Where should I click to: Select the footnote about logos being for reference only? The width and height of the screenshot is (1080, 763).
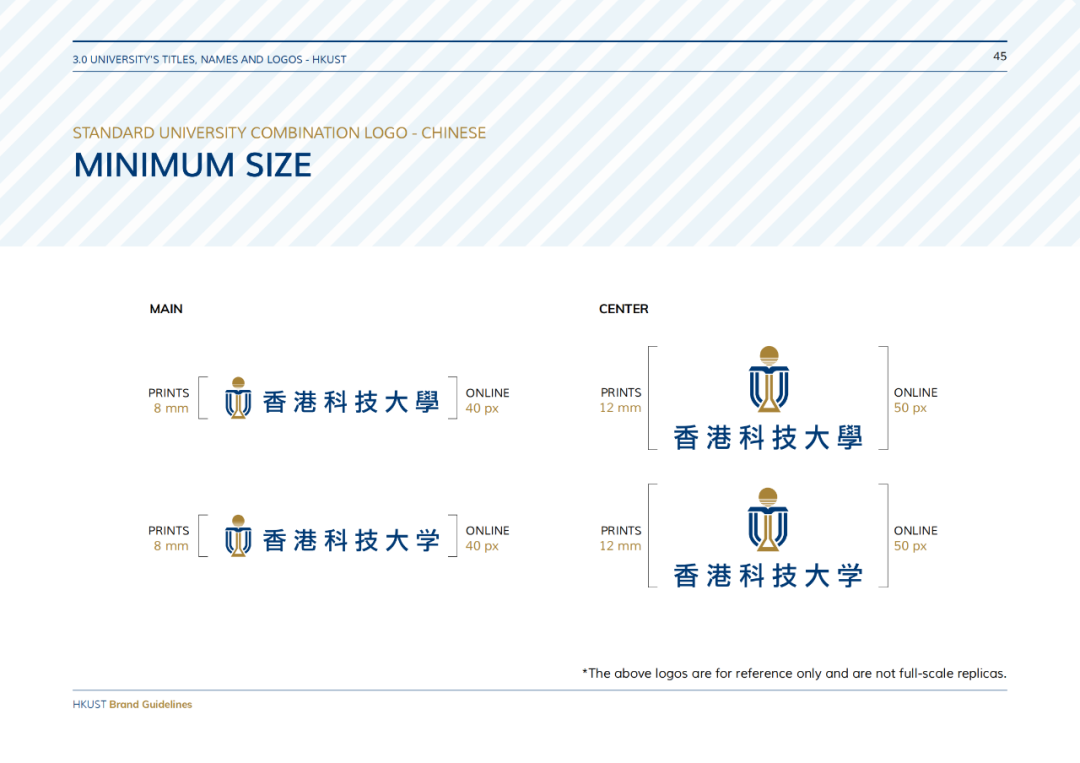point(794,673)
